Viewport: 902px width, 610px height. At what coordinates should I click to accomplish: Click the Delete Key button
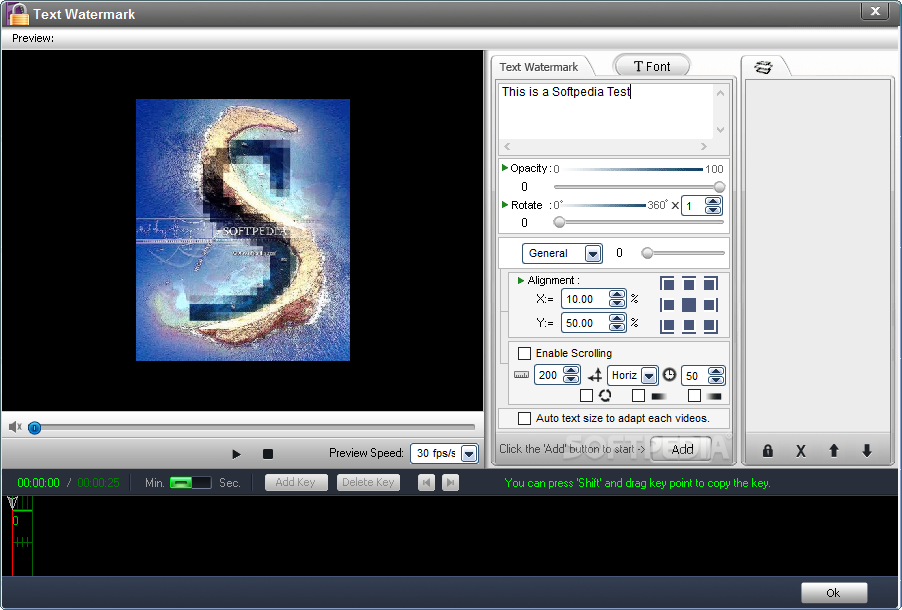pos(368,482)
